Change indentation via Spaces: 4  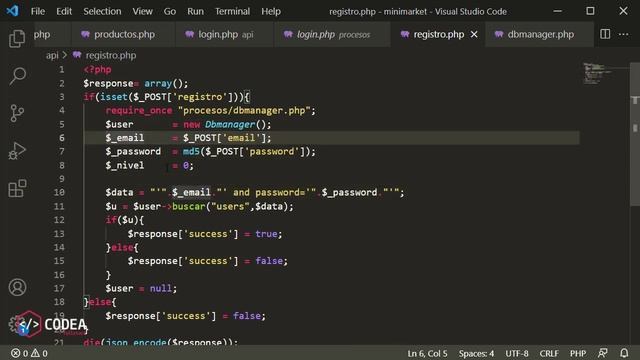coord(476,353)
